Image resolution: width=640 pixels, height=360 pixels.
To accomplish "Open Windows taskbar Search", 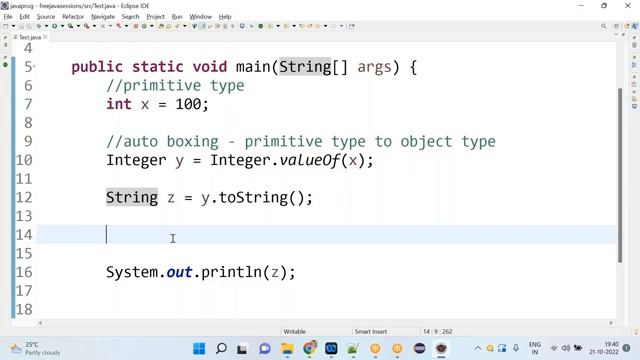I will pyautogui.click(x=221, y=349).
